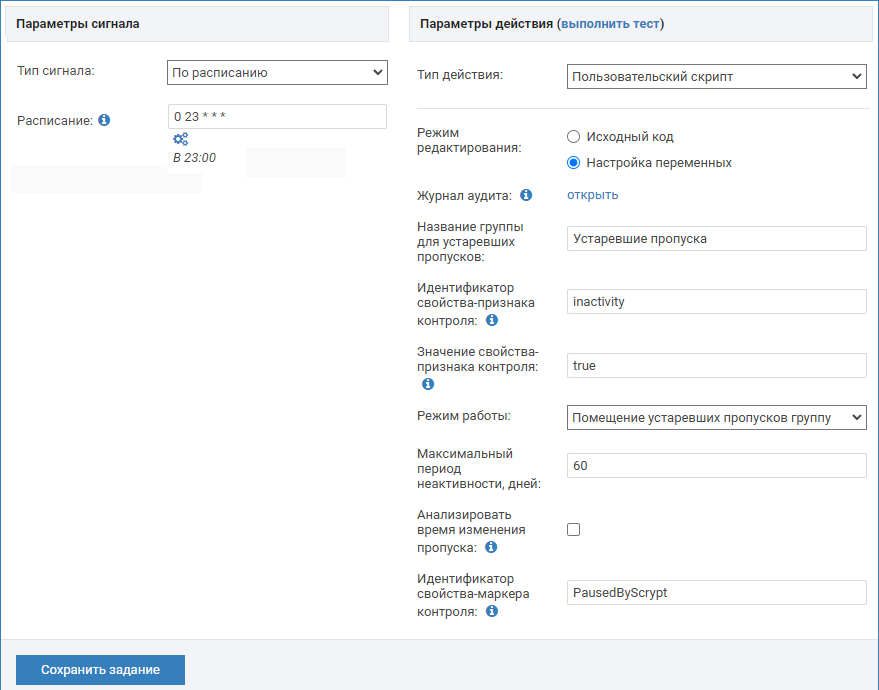Expand the Режим работы dropdown
The width and height of the screenshot is (879, 690).
click(716, 417)
